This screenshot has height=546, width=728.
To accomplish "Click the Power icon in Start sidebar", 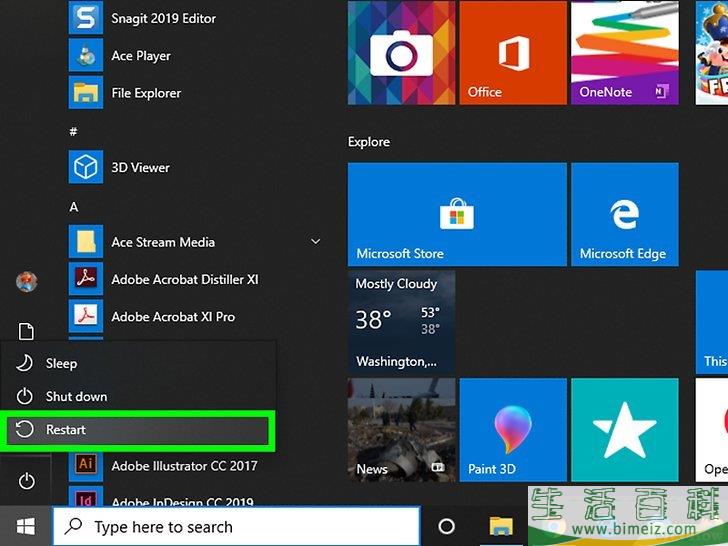I will pos(27,482).
